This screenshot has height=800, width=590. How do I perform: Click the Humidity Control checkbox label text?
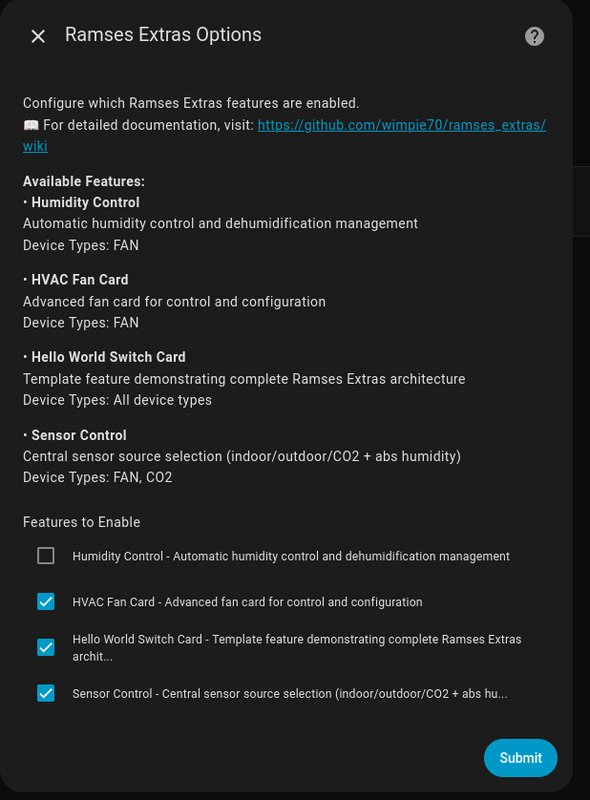point(290,556)
